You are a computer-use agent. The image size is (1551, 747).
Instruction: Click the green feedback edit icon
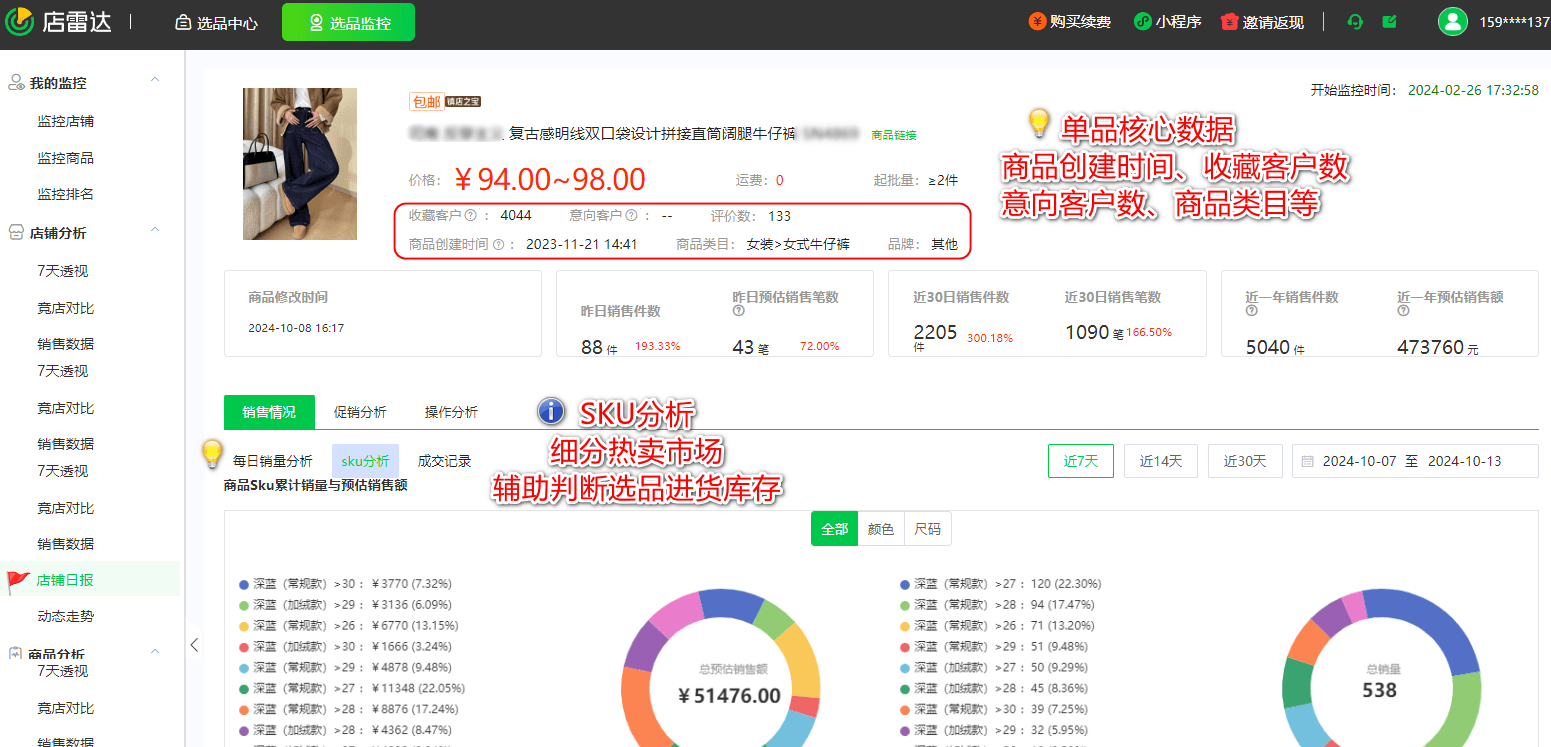click(1390, 22)
